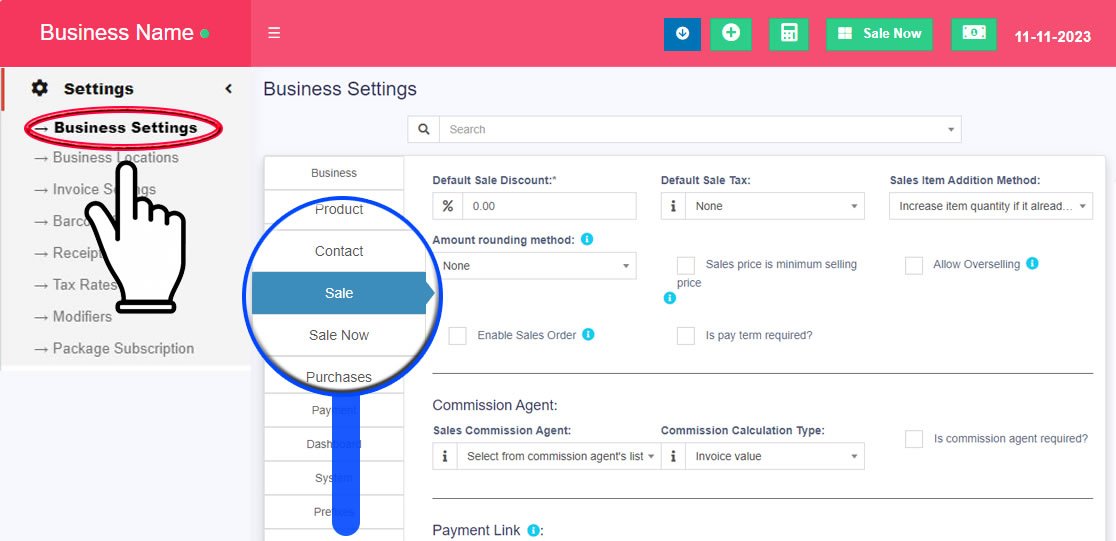Click the Enable Sales Order info icon
This screenshot has width=1116, height=541.
[588, 334]
